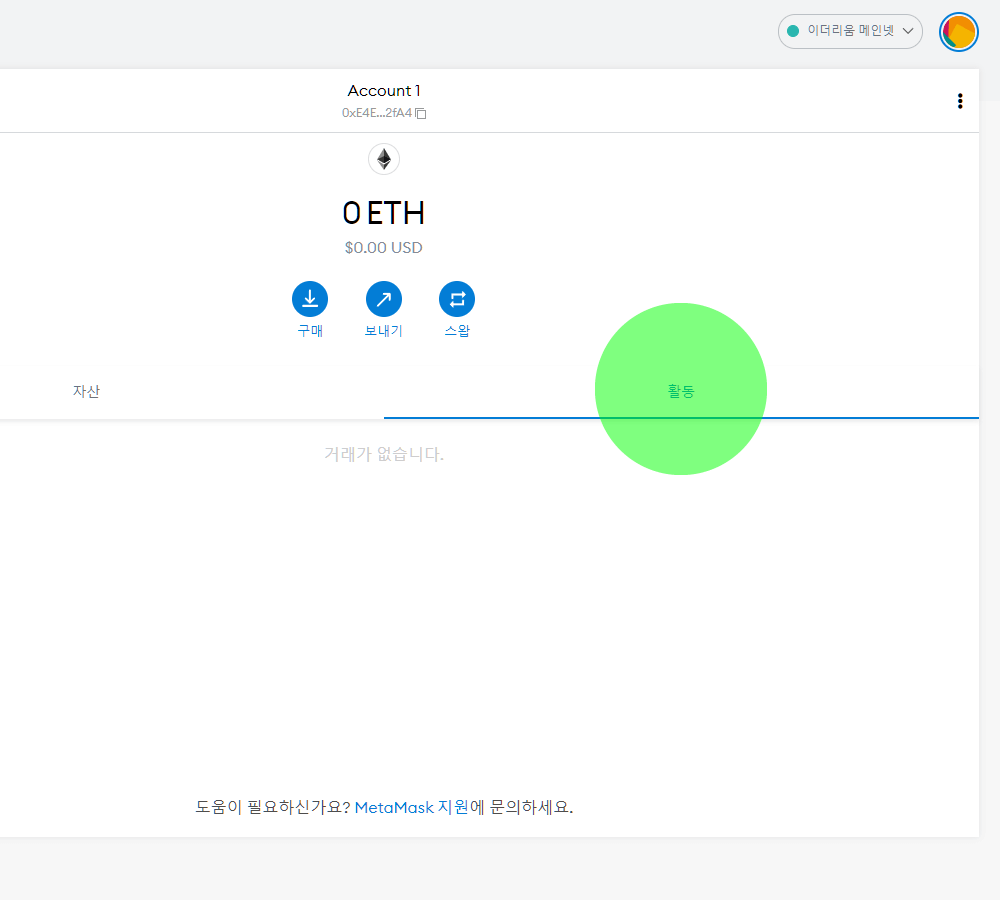The image size is (1000, 900).
Task: Click the teal network status dot
Action: 795,31
